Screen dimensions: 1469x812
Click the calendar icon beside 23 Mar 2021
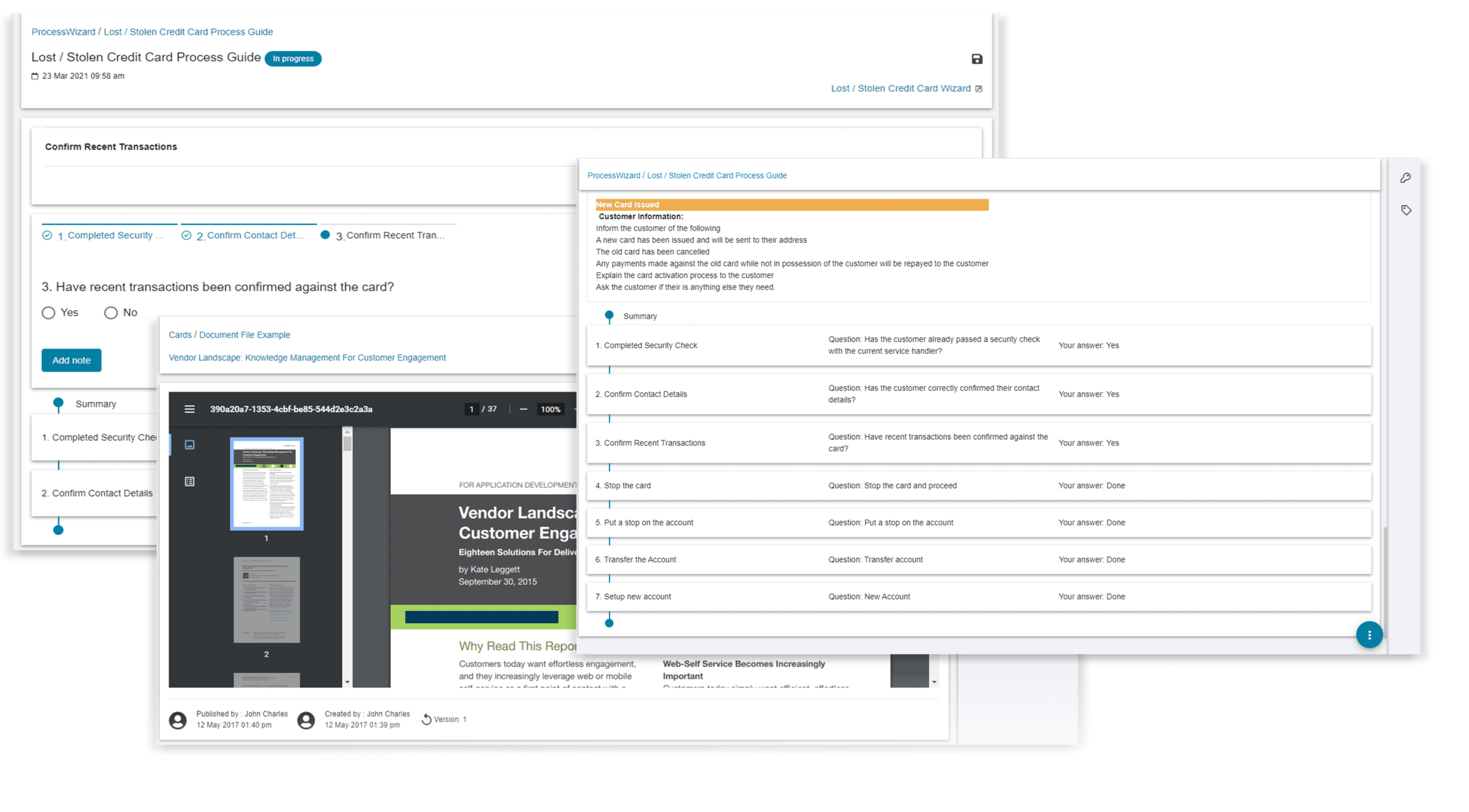point(34,76)
